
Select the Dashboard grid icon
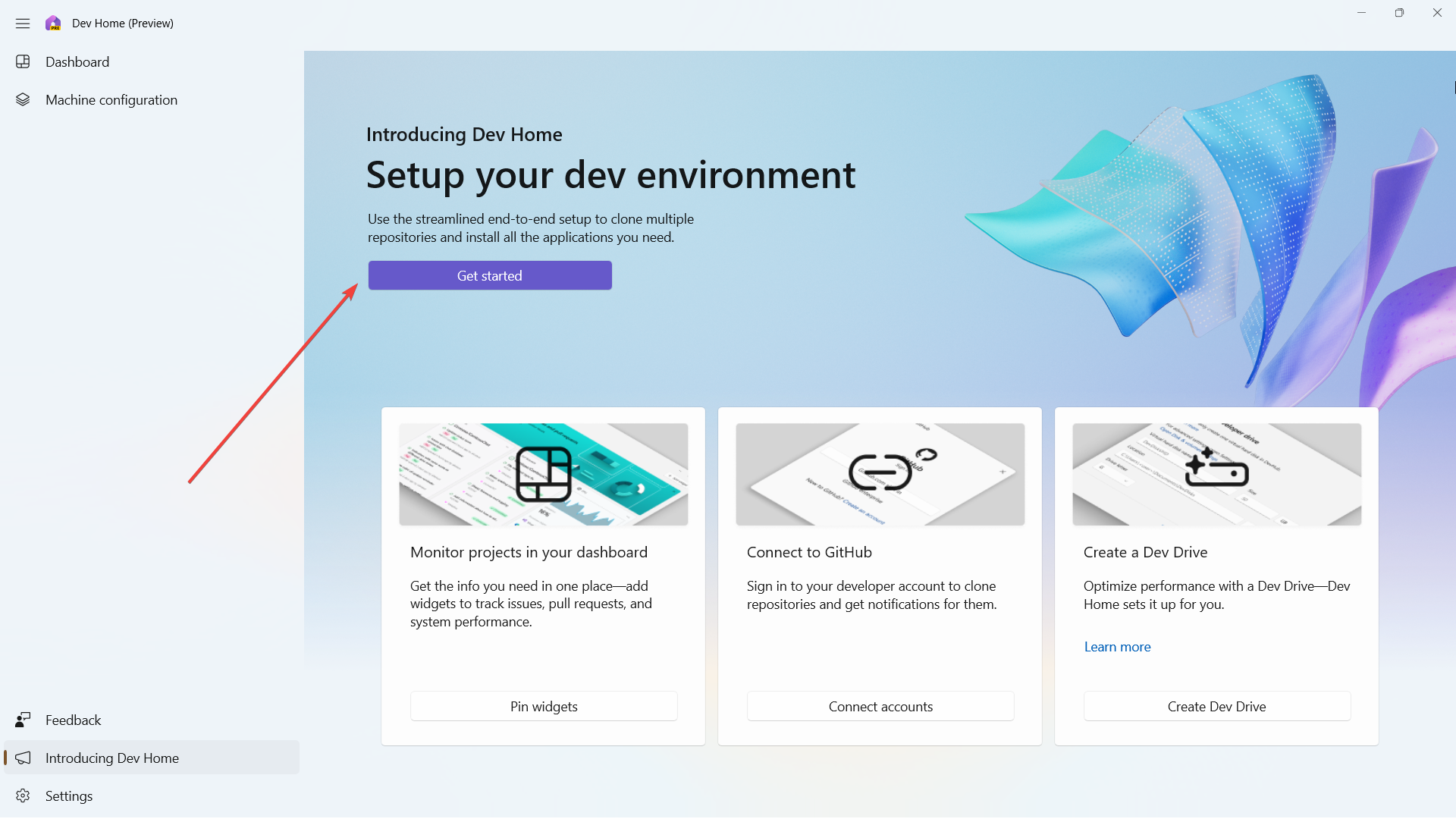pos(23,61)
